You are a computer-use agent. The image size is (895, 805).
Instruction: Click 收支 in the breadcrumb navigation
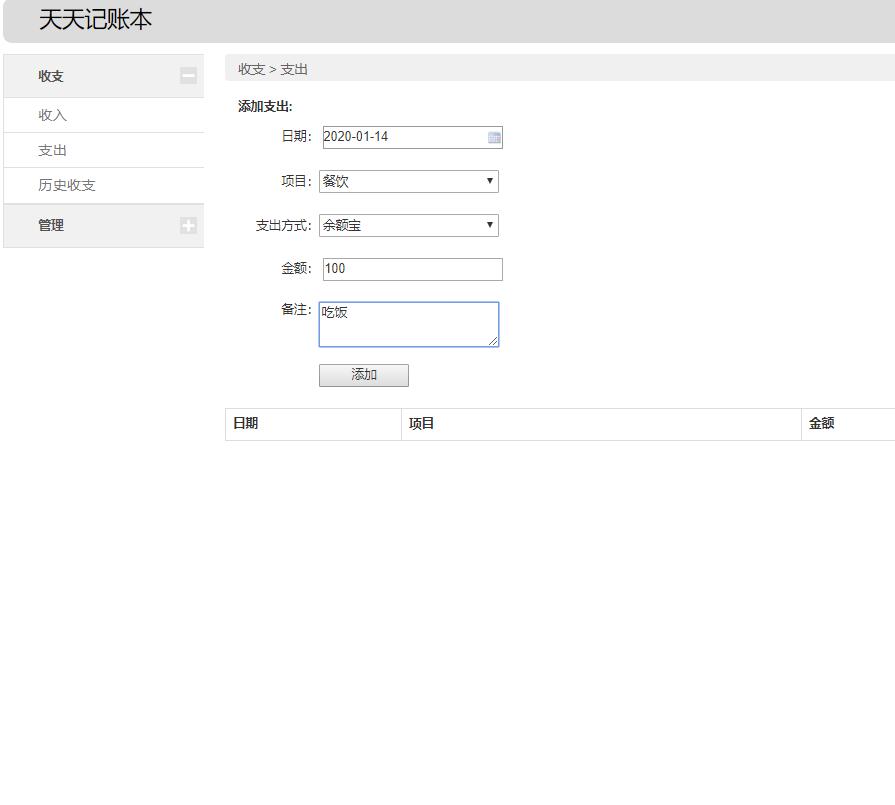pyautogui.click(x=250, y=69)
